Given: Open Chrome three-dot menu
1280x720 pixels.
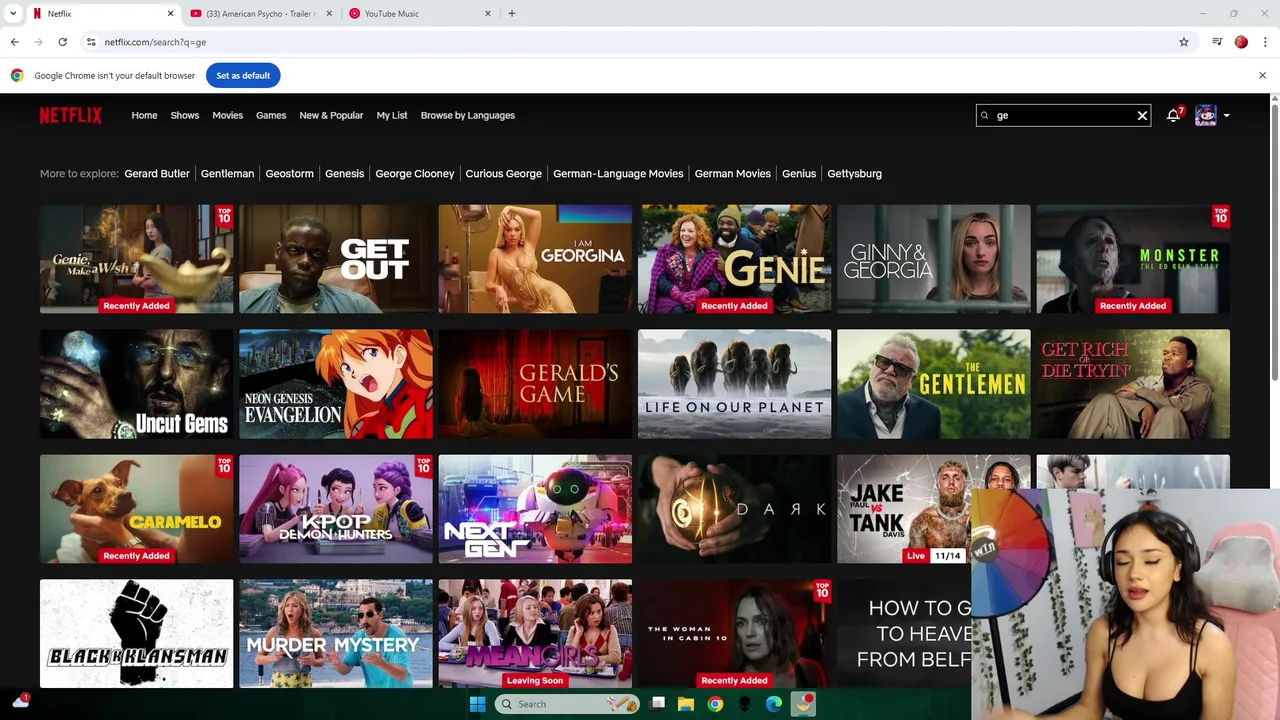Looking at the screenshot, I should [x=1265, y=42].
